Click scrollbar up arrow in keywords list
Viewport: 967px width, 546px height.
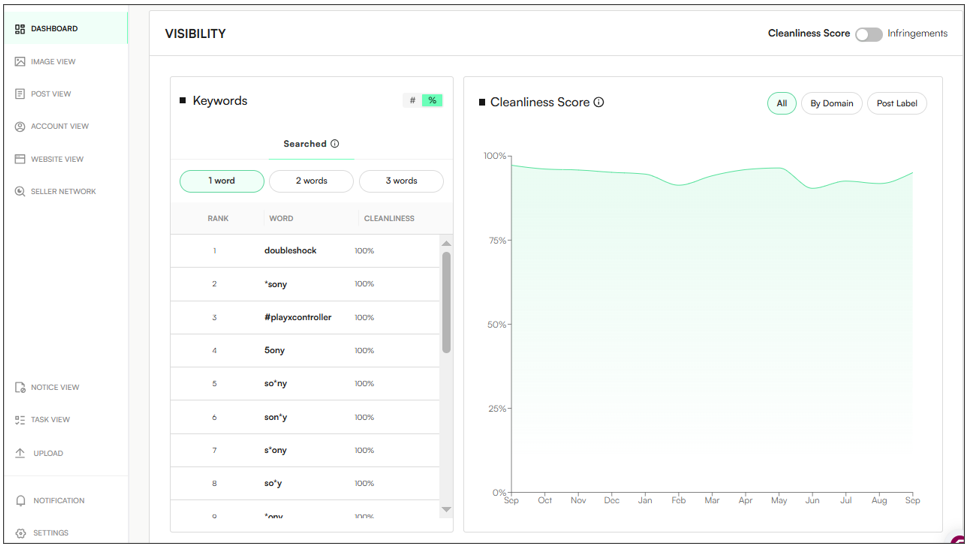pos(446,243)
